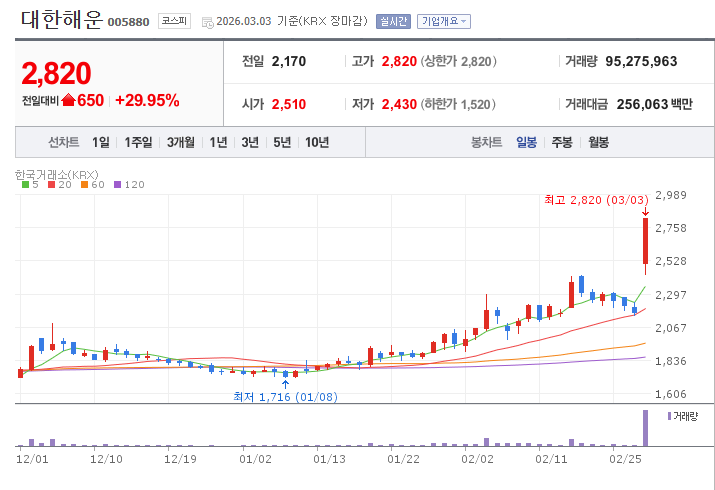Switch to the 1년 line chart
Viewport: 715px width, 490px height.
click(x=218, y=142)
